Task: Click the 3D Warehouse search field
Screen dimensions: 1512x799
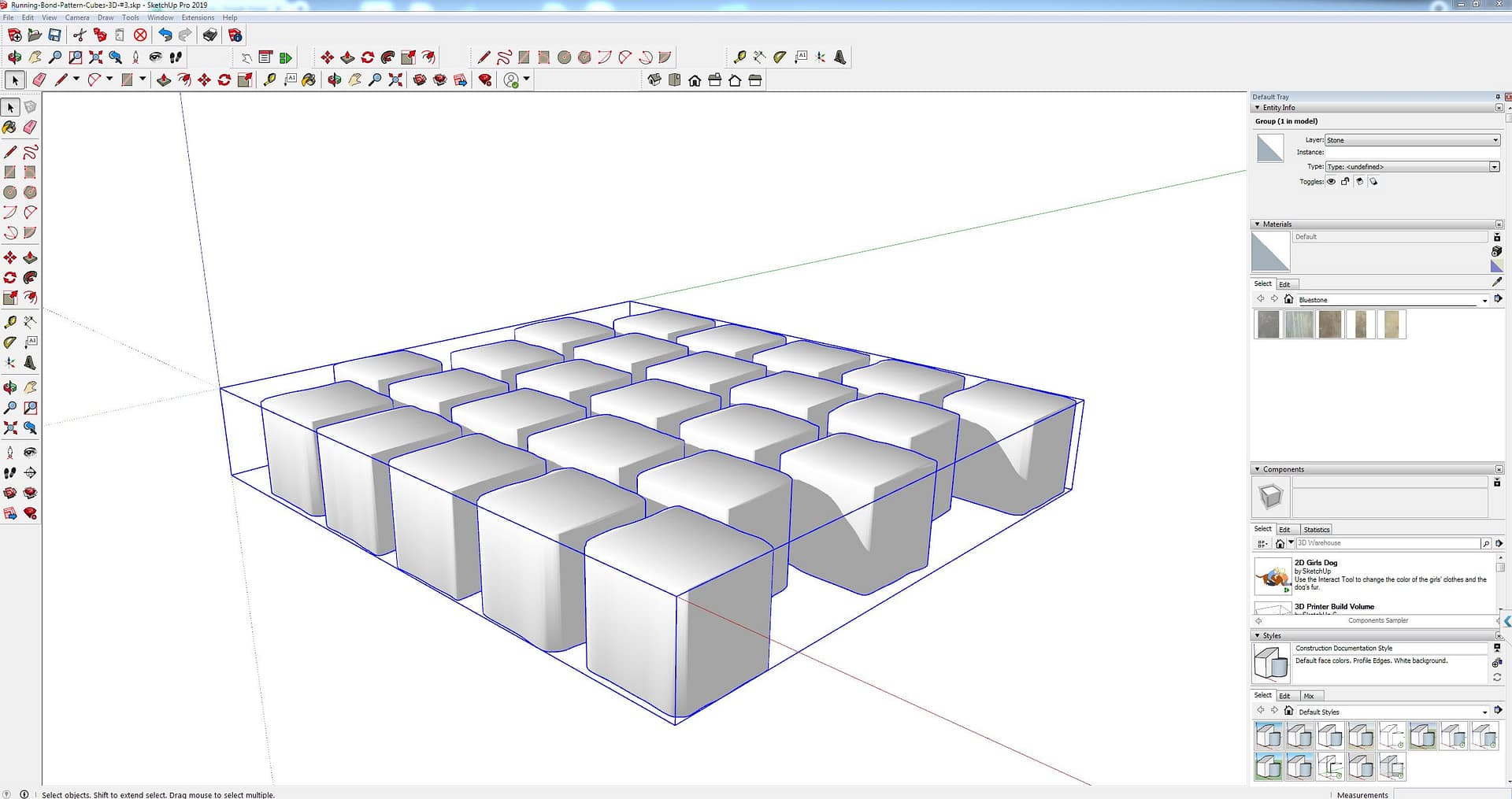Action: pos(1388,543)
